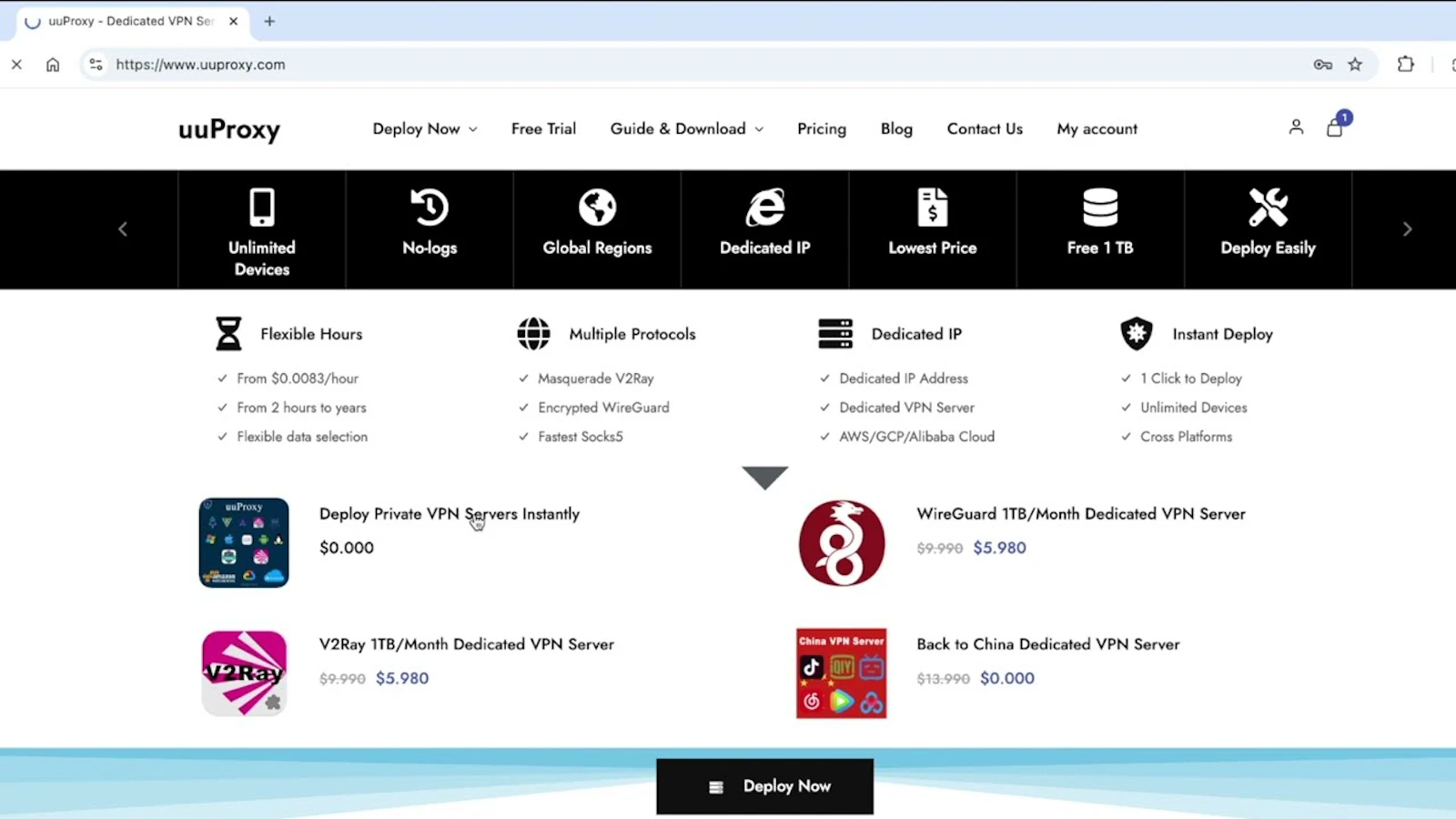This screenshot has width=1456, height=819.
Task: Click the uuProxy logo
Action: (229, 129)
